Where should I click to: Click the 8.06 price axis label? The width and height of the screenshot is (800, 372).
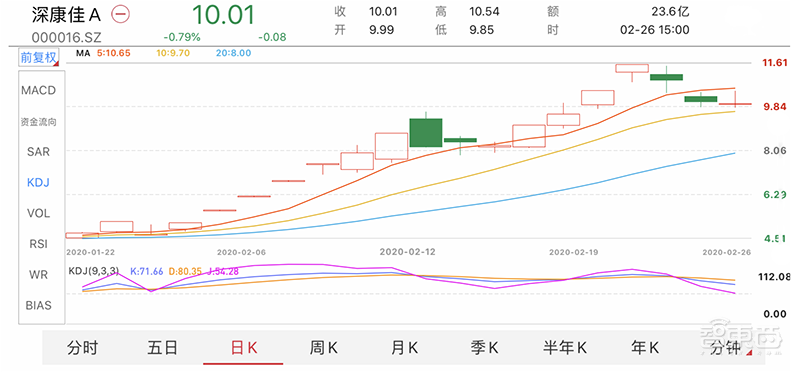click(774, 151)
